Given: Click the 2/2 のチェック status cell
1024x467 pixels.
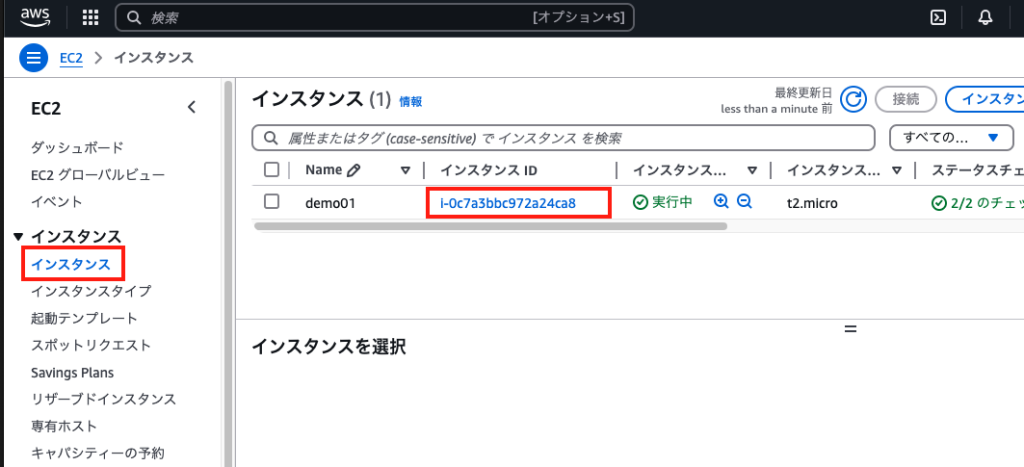Looking at the screenshot, I should (x=978, y=202).
